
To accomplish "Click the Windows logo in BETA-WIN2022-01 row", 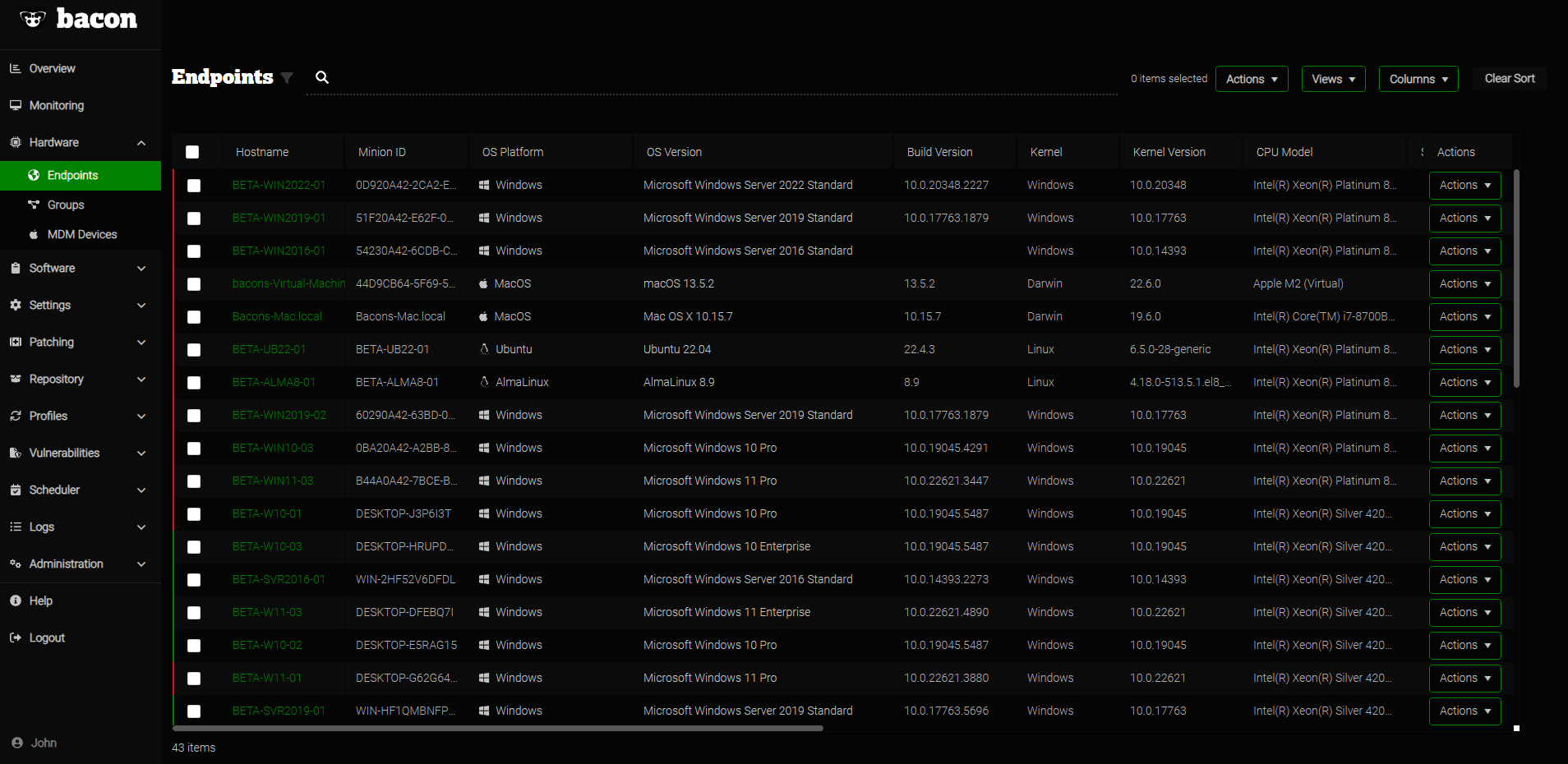I will click(484, 185).
